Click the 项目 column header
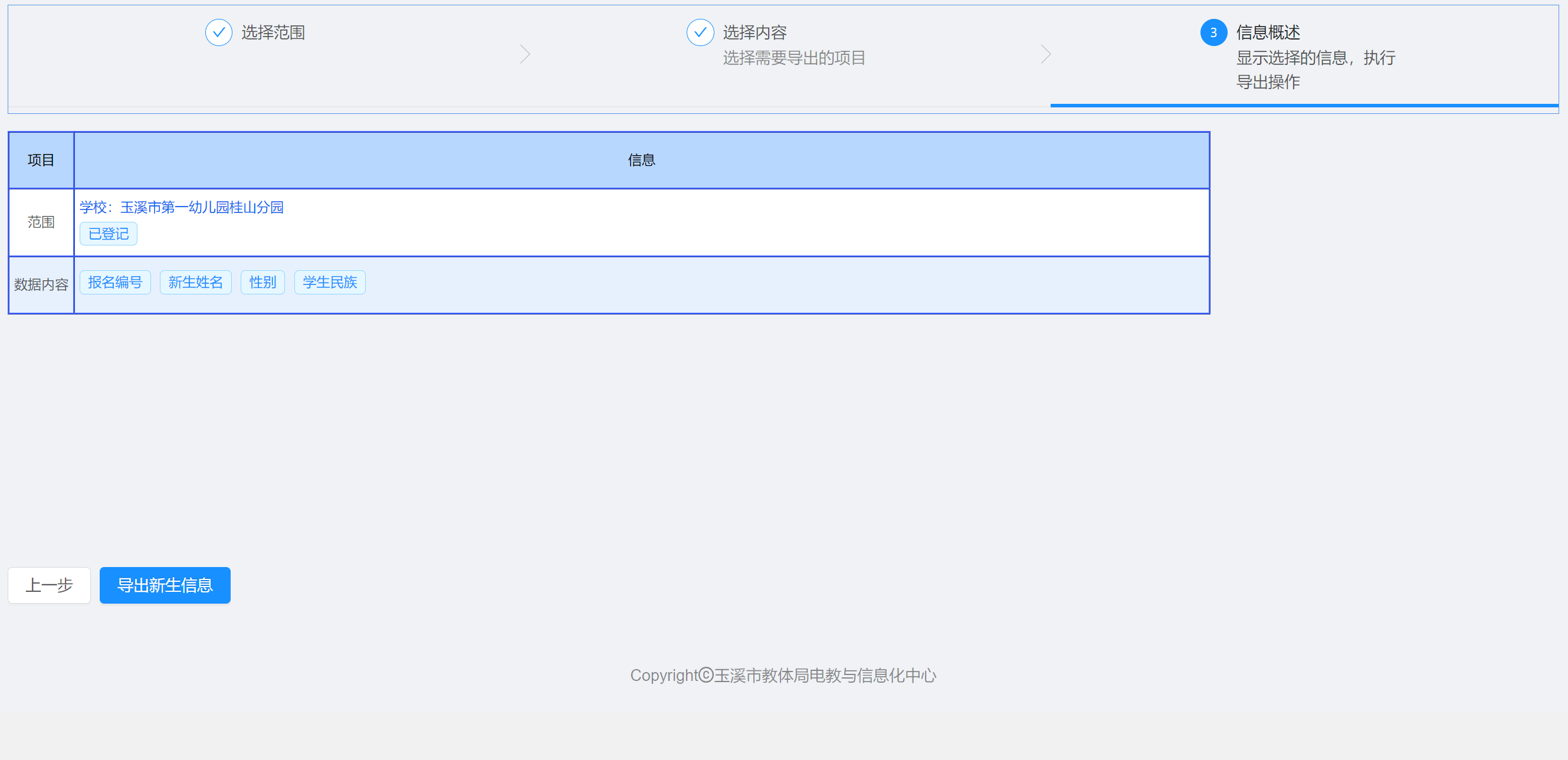This screenshot has height=760, width=1568. pyautogui.click(x=41, y=160)
